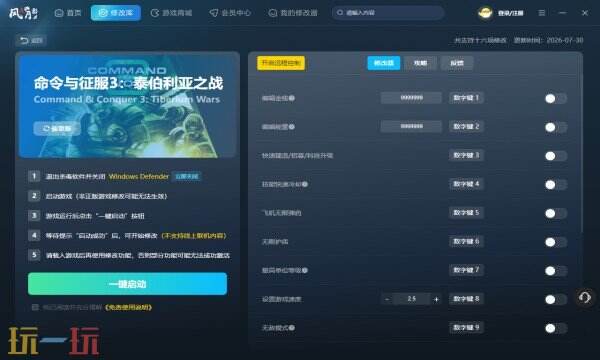
Task: Turn on the 数字键 9 toggle switch
Action: (556, 328)
